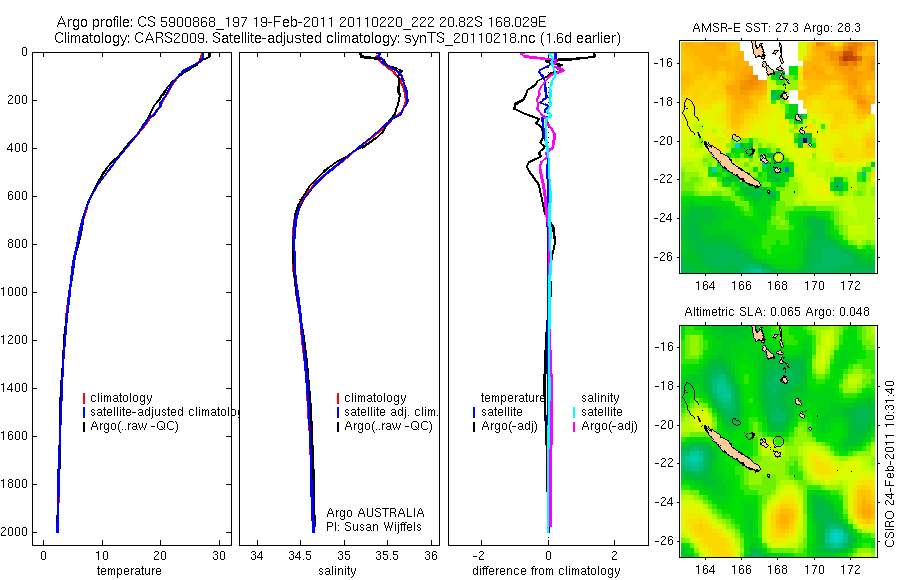900x580 pixels.
Task: Click the 'temperature' legend heading in difference panel
Action: [513, 398]
